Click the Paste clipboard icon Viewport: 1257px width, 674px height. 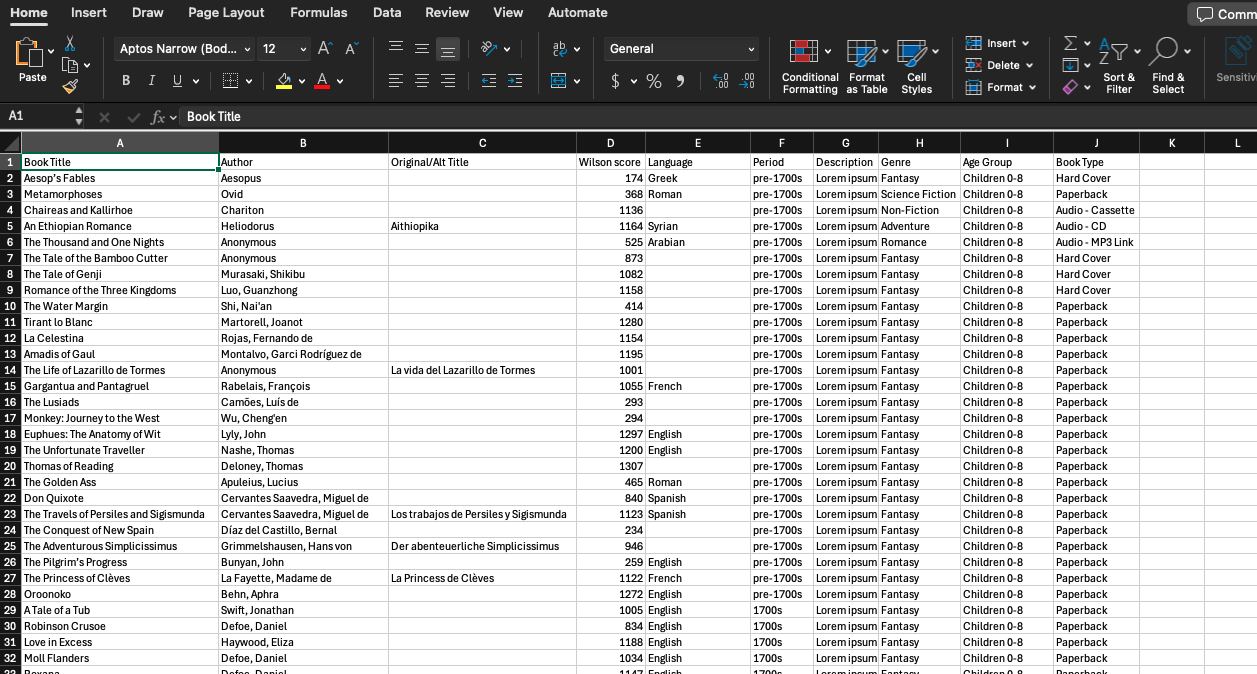pyautogui.click(x=29, y=52)
